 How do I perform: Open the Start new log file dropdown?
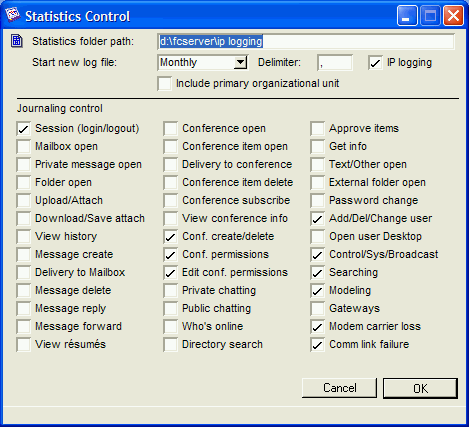(240, 62)
